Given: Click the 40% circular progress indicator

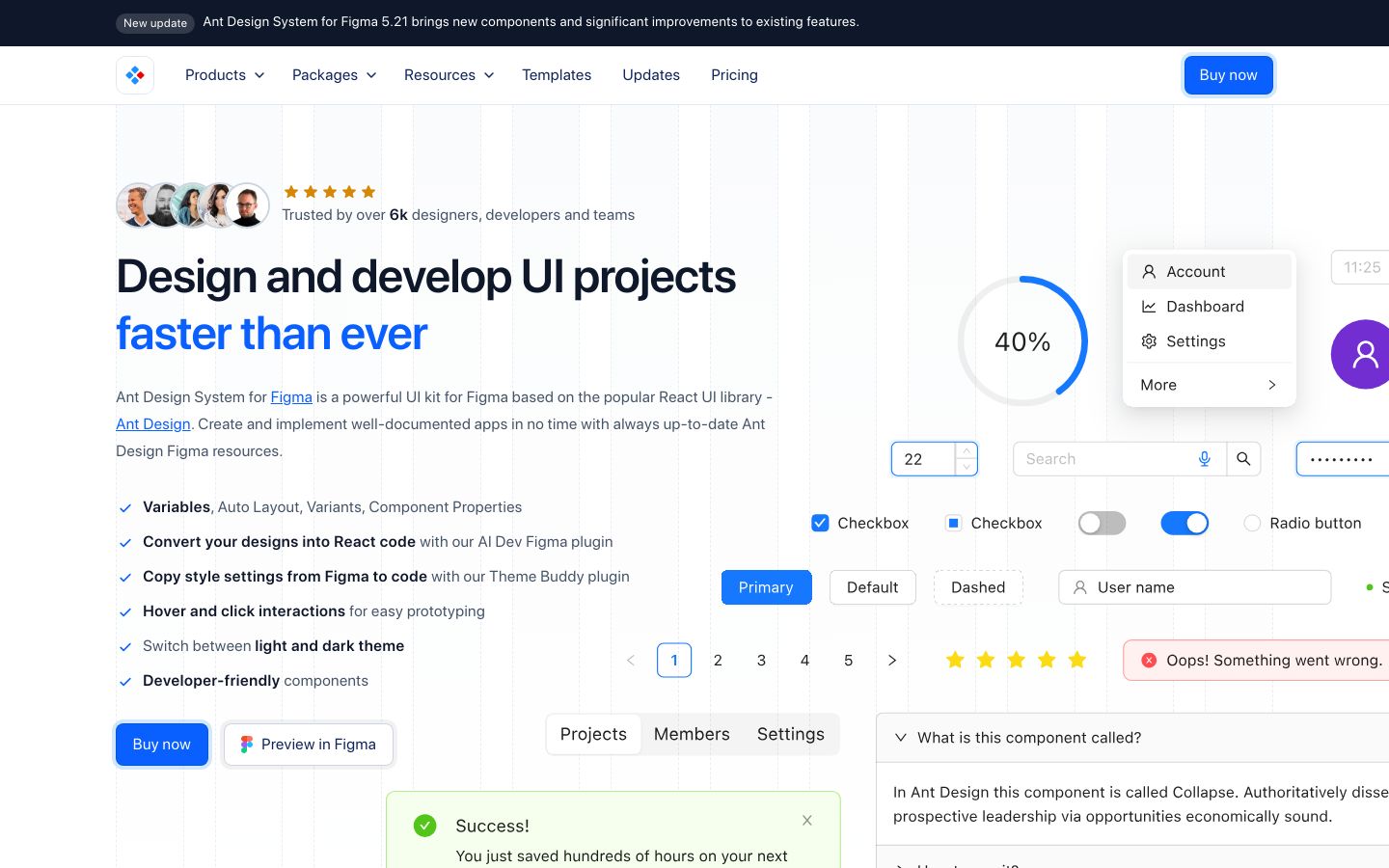Looking at the screenshot, I should [x=1022, y=341].
